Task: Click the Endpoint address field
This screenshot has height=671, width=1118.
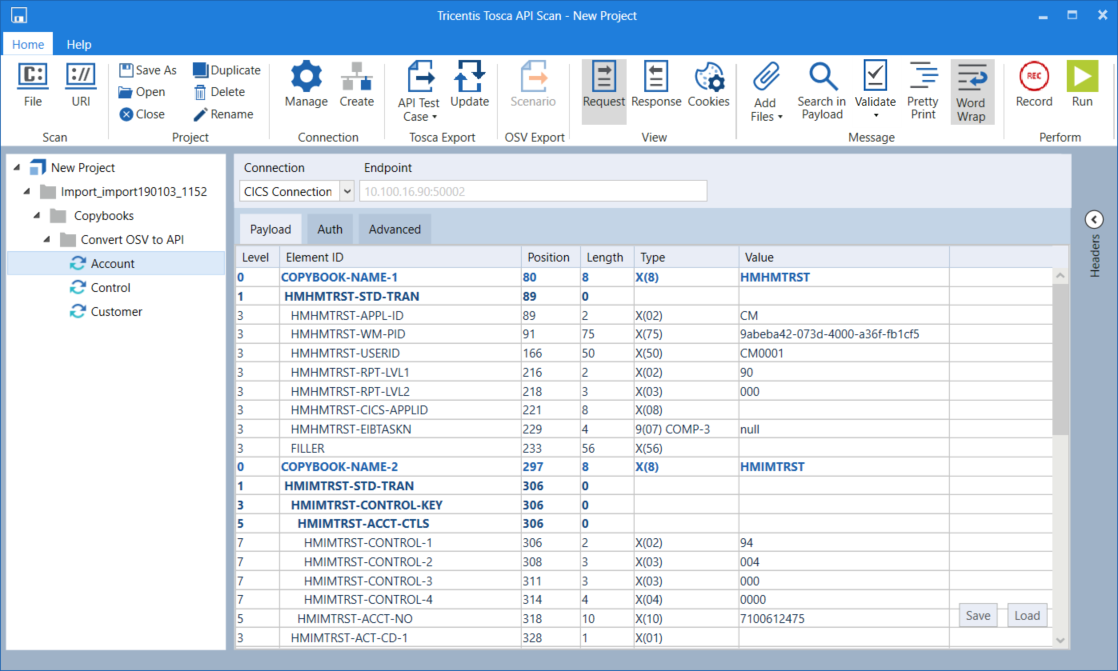Action: point(533,191)
